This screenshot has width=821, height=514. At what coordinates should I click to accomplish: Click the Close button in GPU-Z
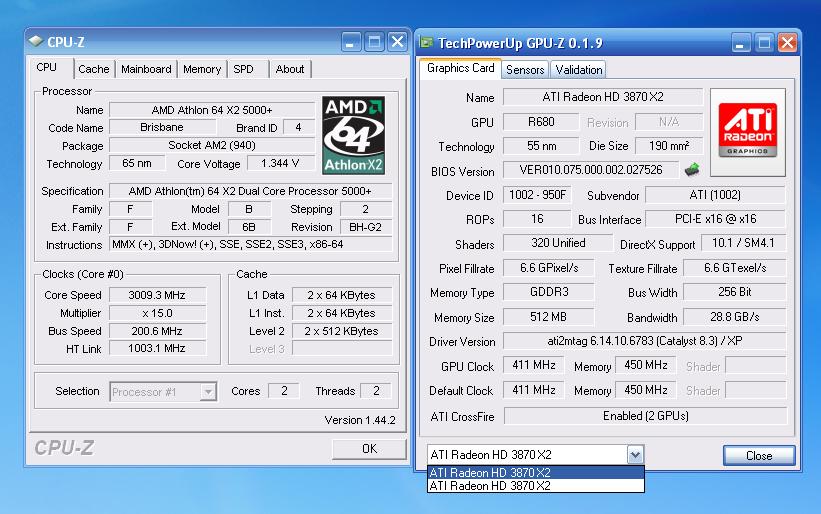pos(759,455)
